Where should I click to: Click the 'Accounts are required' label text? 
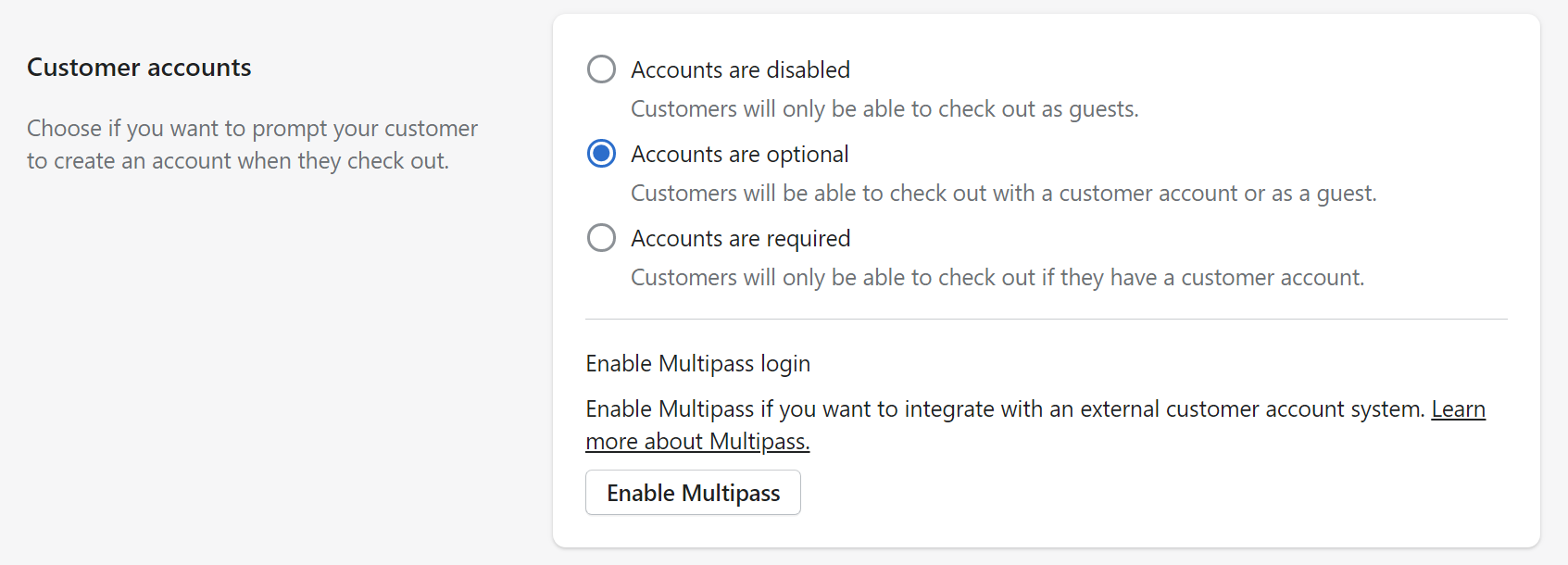[x=740, y=238]
